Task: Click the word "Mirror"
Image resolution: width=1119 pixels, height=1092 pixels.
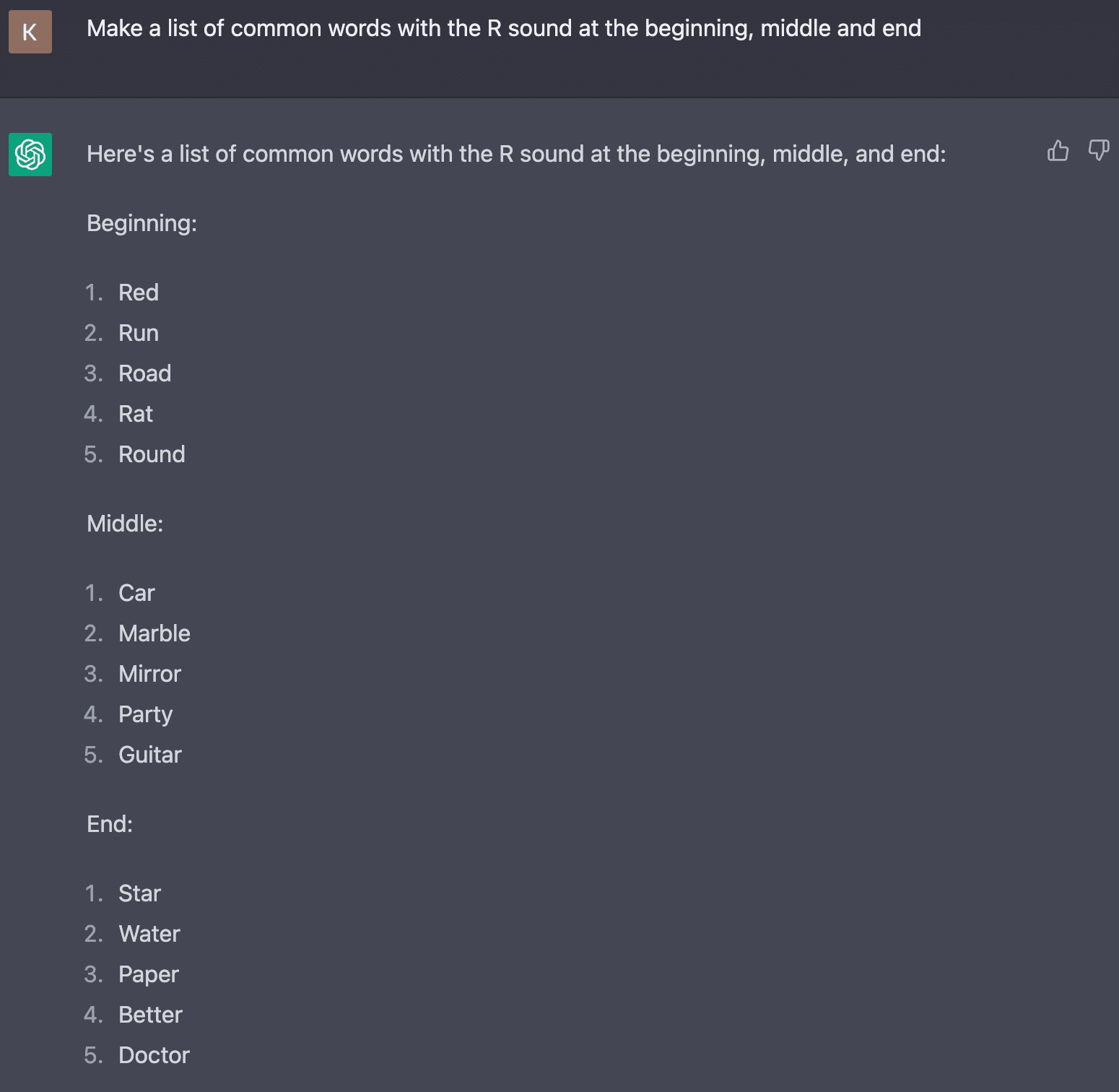Action: (x=149, y=674)
